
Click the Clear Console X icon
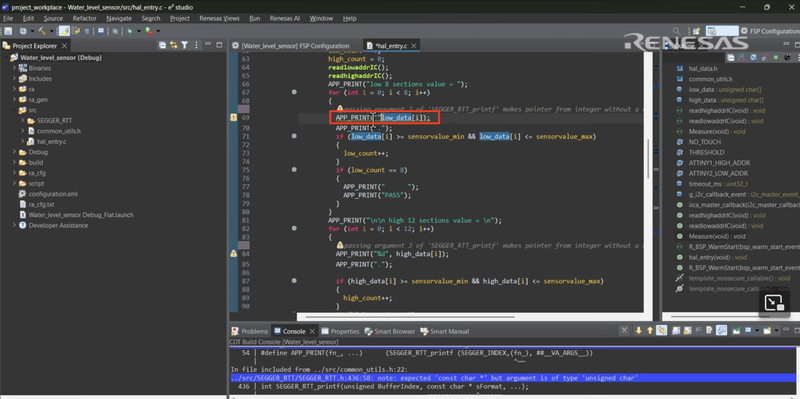(x=624, y=331)
